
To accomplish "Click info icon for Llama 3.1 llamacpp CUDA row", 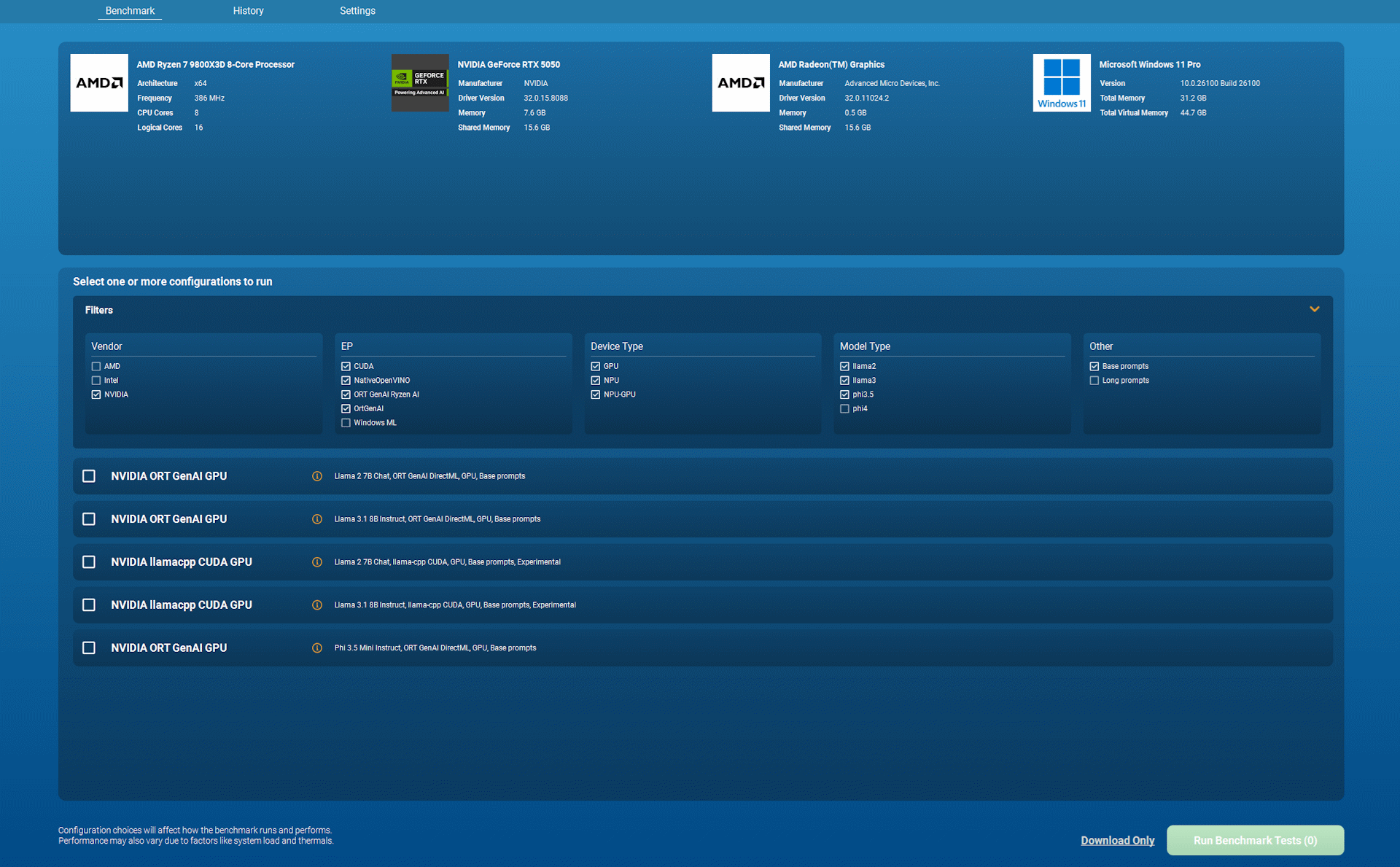I will pos(317,605).
